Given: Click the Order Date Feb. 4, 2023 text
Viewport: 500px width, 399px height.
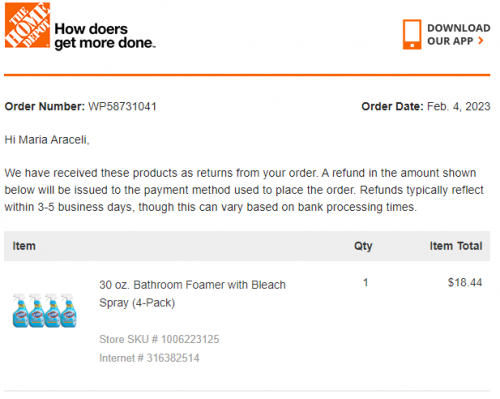Looking at the screenshot, I should [x=426, y=106].
